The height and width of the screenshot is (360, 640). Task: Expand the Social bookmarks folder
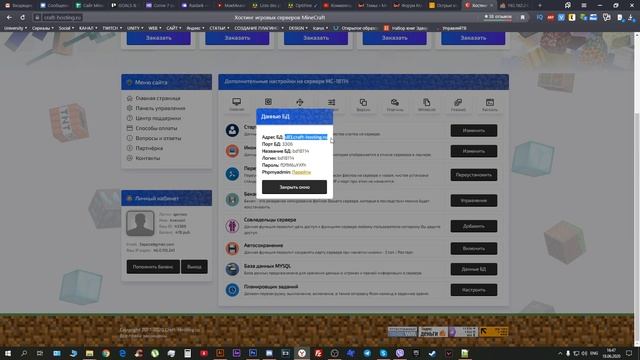pos(67,28)
